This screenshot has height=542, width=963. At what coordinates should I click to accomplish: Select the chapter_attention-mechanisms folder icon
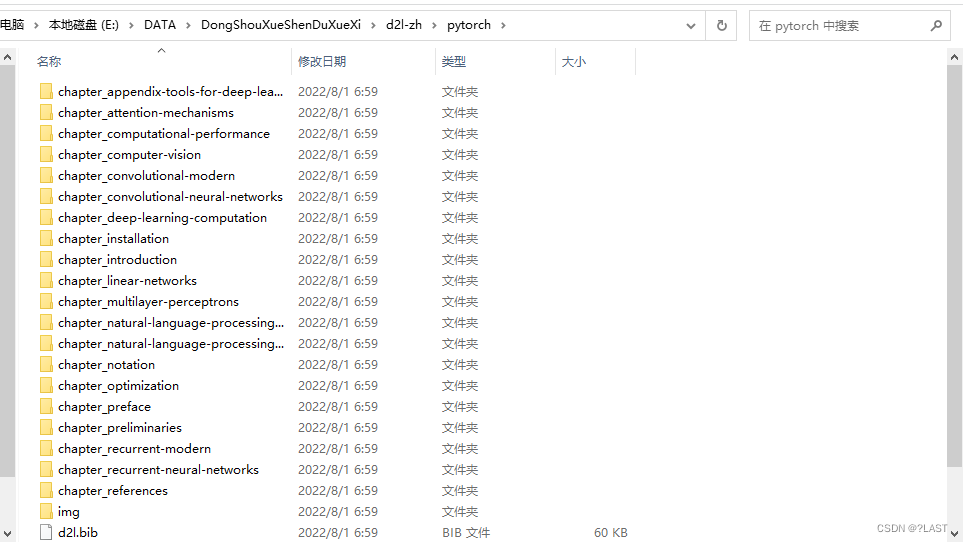point(46,112)
